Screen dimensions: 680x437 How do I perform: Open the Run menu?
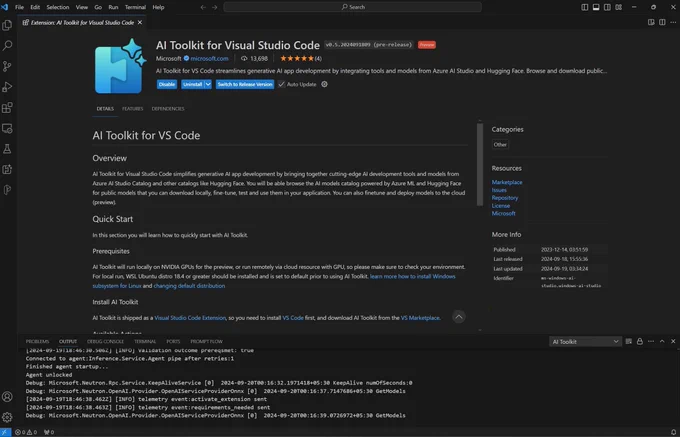click(x=113, y=7)
